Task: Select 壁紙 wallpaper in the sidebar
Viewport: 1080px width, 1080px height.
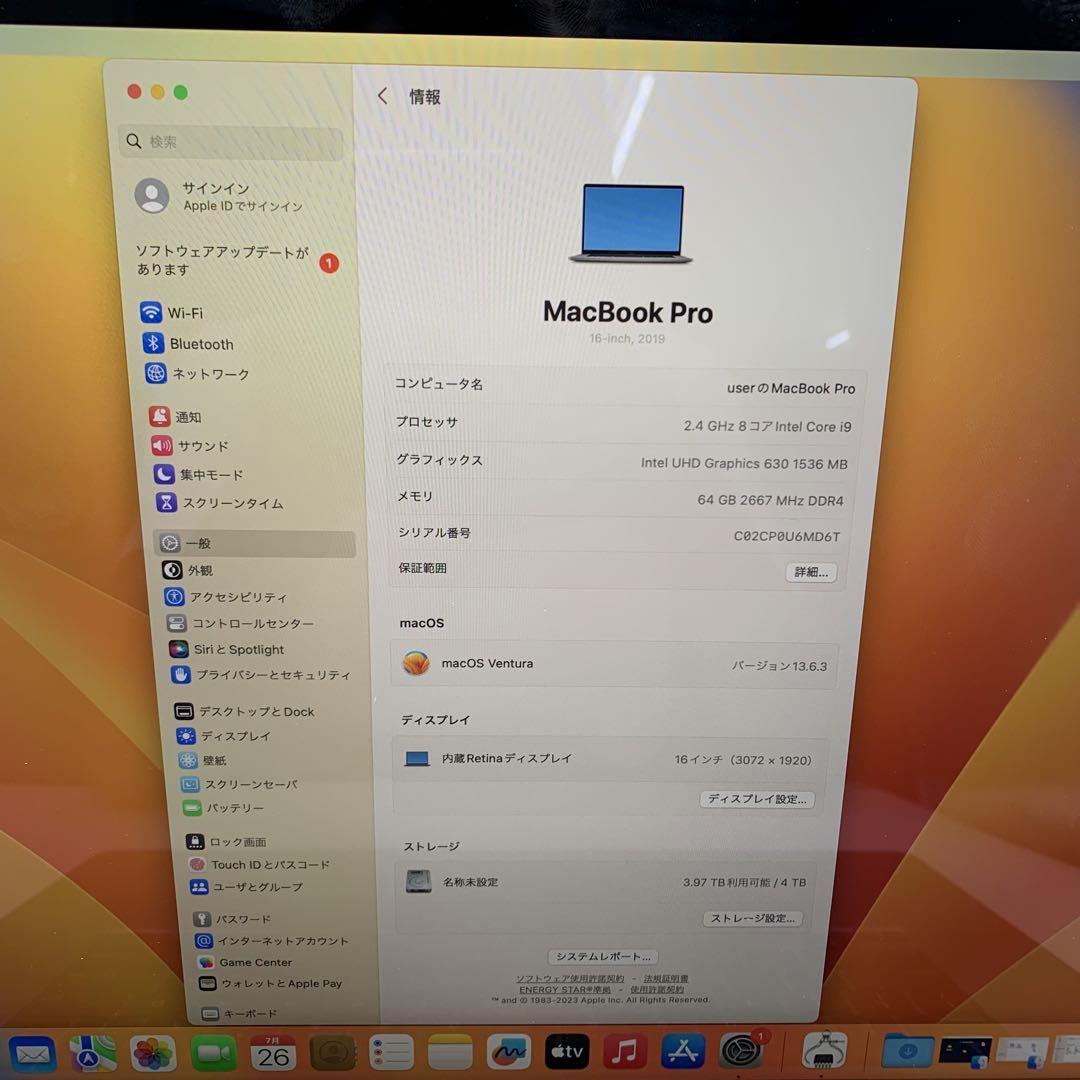Action: (203, 760)
